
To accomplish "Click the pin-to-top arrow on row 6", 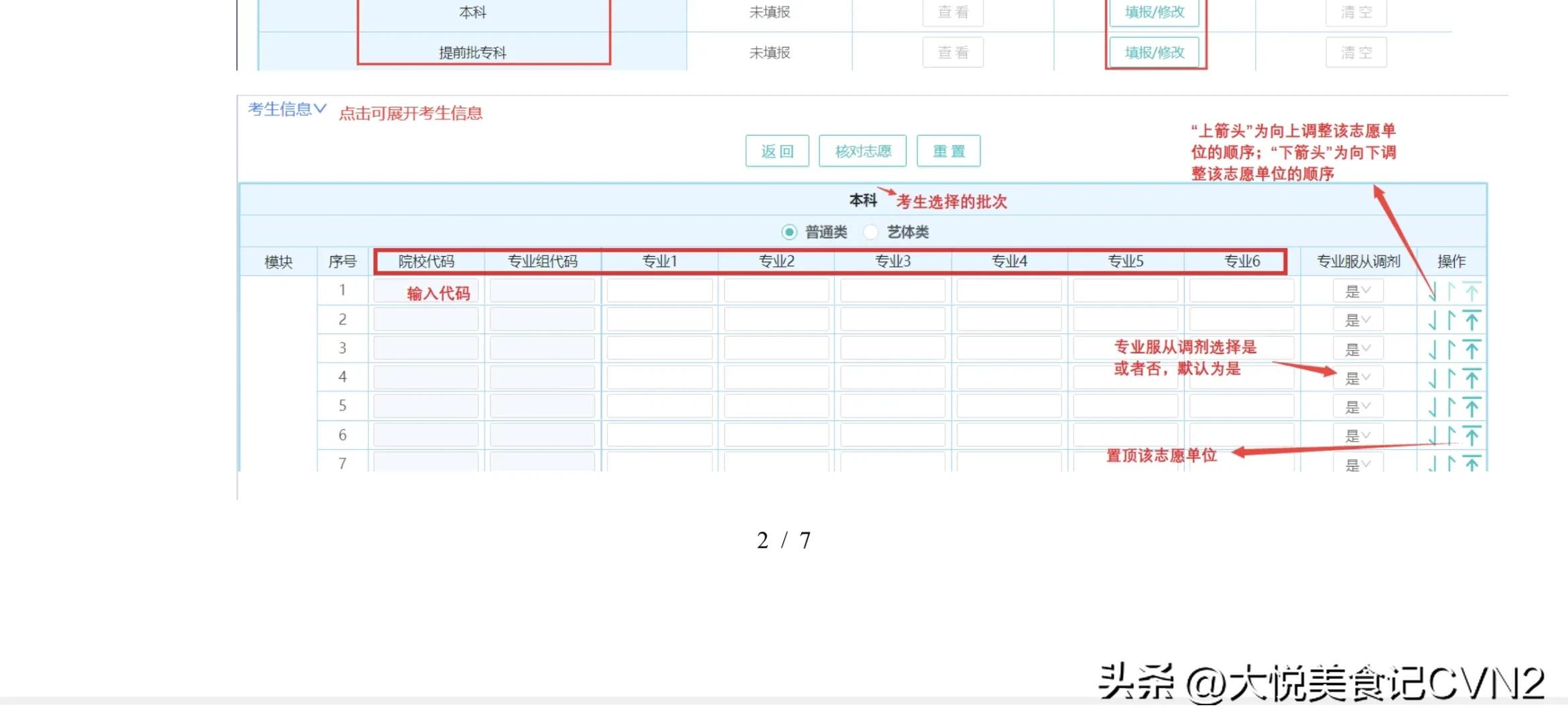I will 1472,434.
